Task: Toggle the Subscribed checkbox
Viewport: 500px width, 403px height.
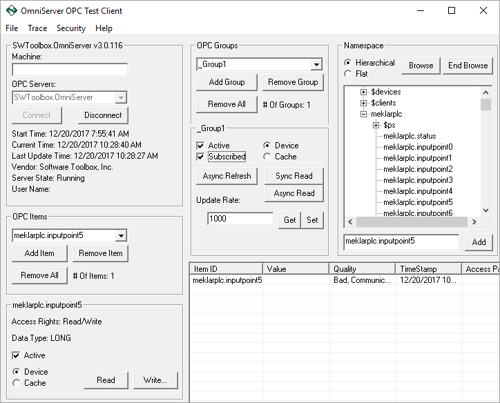Action: (200, 157)
